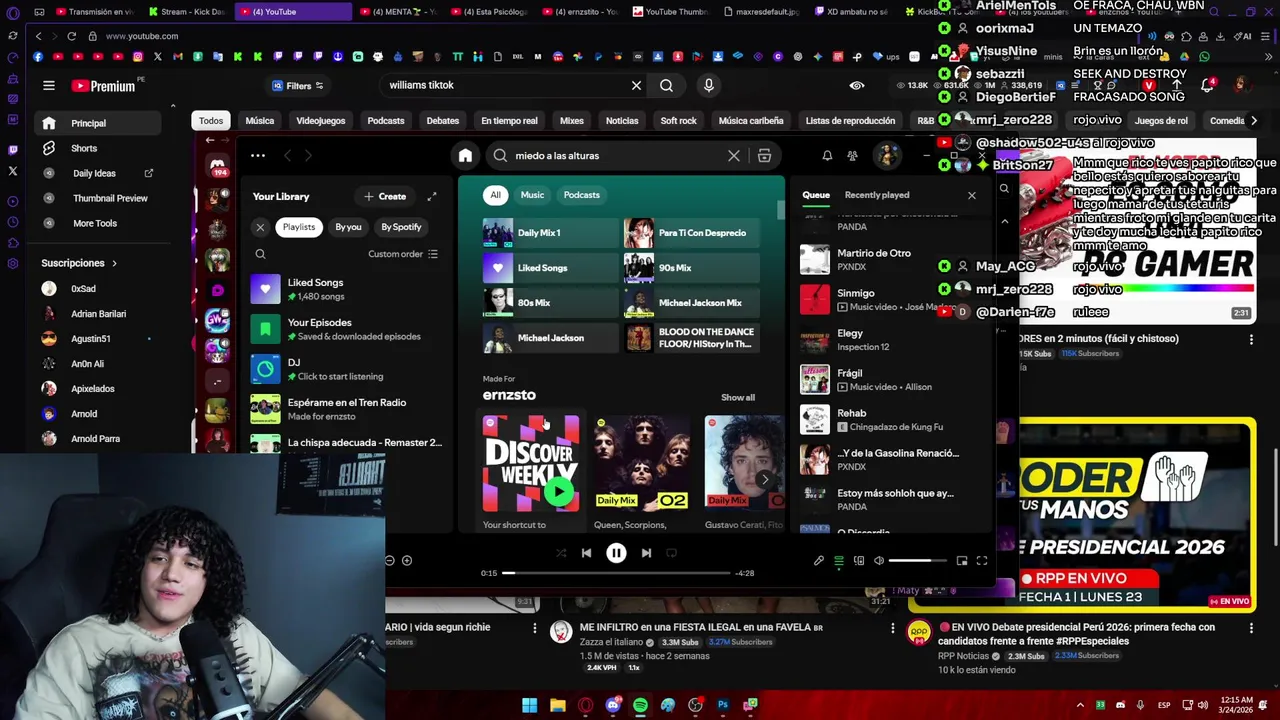Mute Spotify with the speaker icon
This screenshot has height=720, width=1280.
coord(879,561)
